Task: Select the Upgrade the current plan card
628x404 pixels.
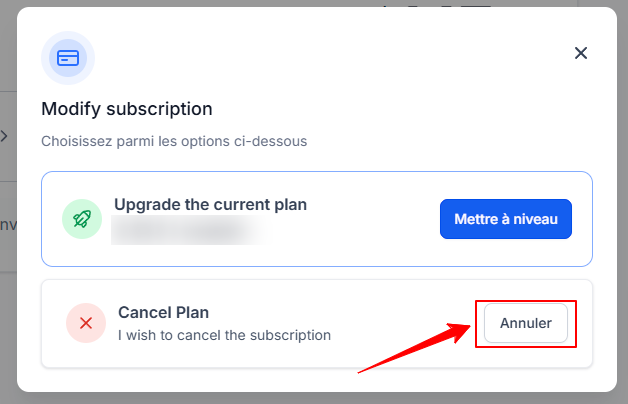Action: pos(317,219)
